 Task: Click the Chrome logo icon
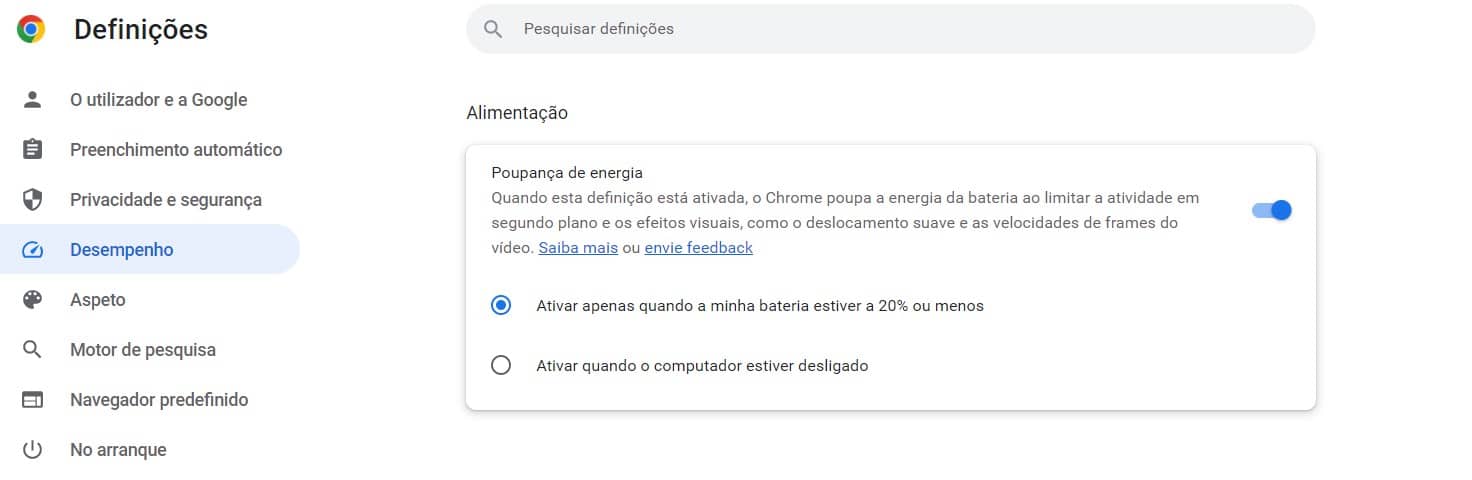coord(31,29)
